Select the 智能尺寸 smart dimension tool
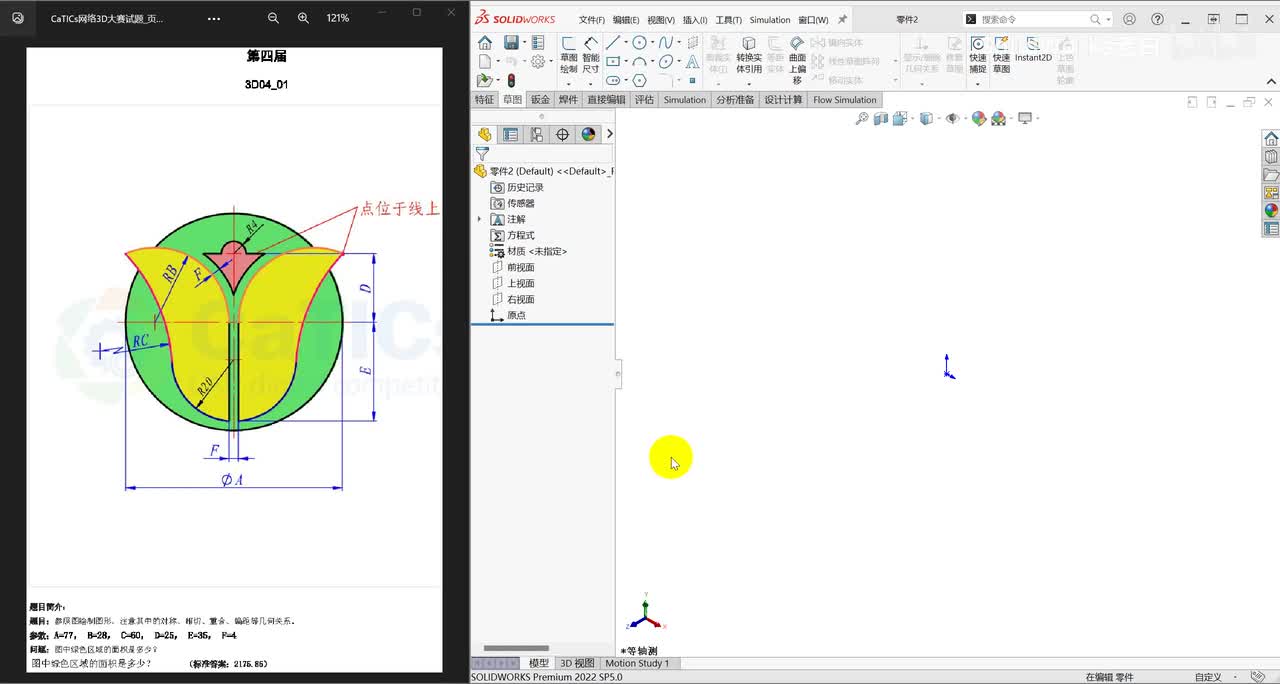 (591, 55)
